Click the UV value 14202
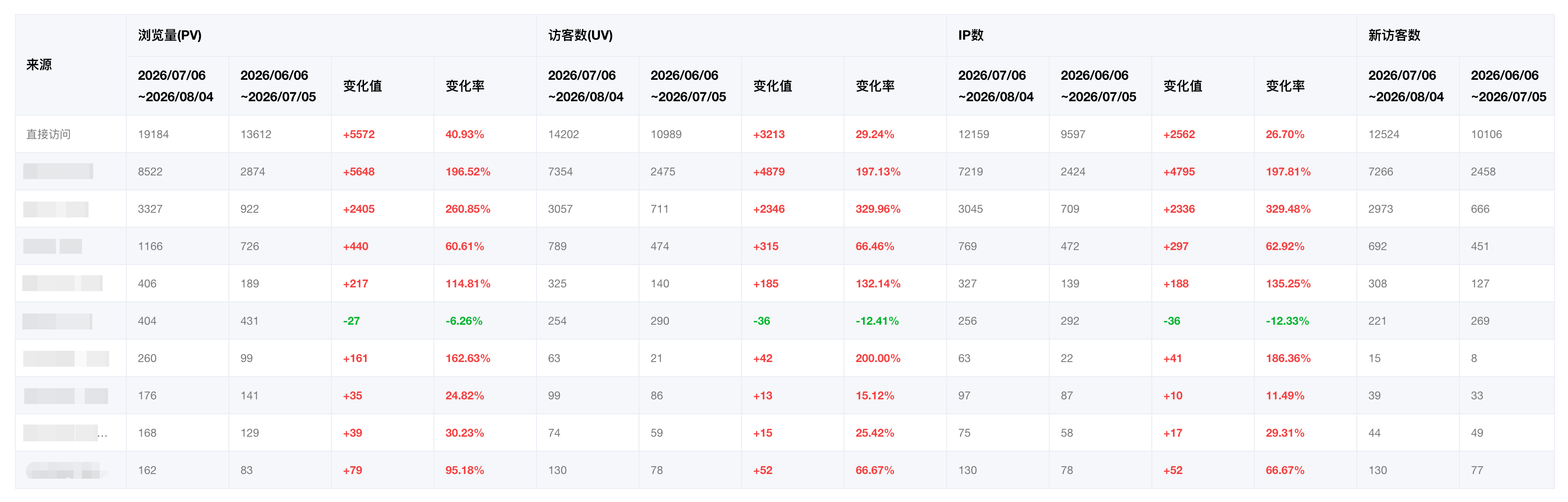Screen dimensions: 1568x502 (x=564, y=134)
